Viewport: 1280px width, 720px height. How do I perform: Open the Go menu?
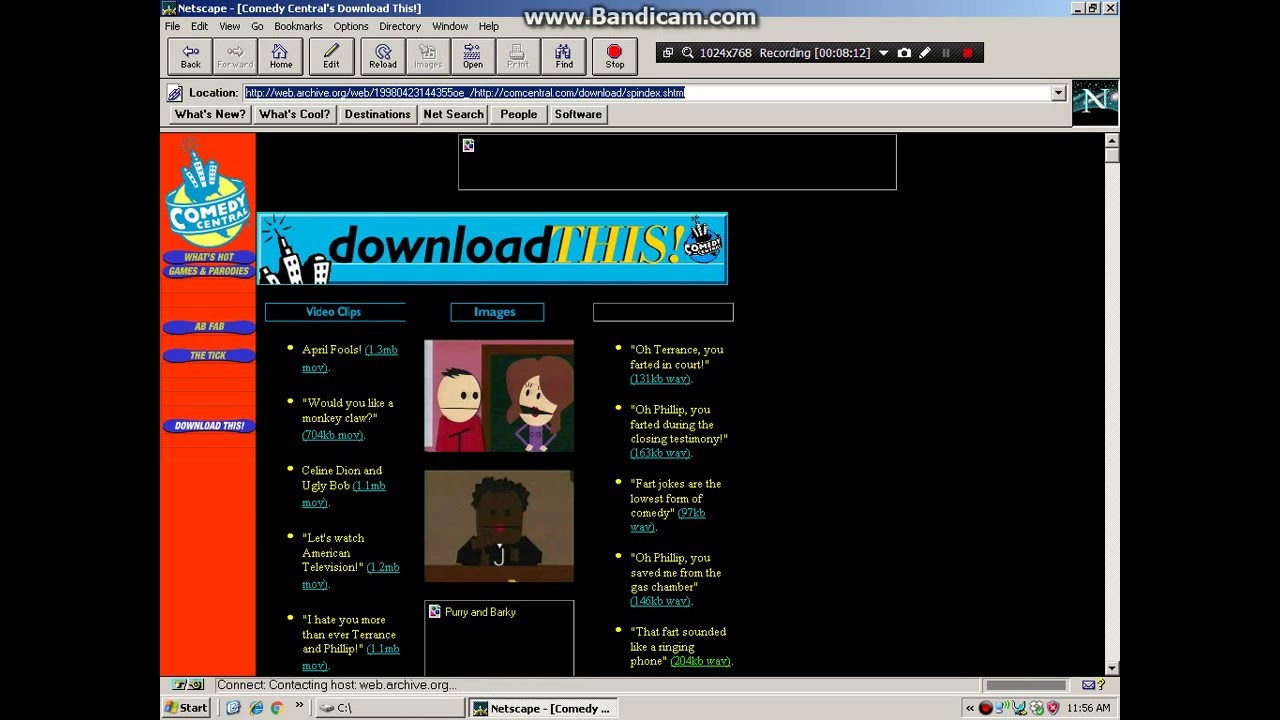pos(257,26)
